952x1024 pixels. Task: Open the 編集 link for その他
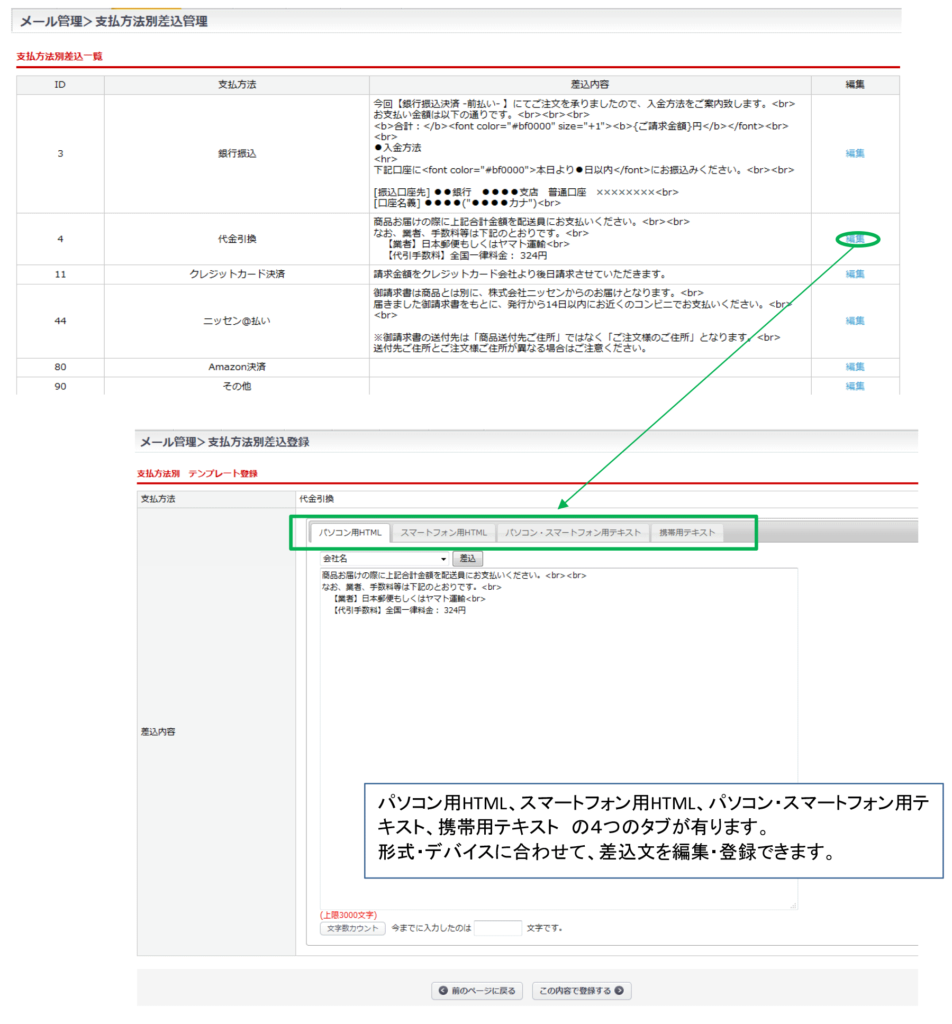pos(855,386)
